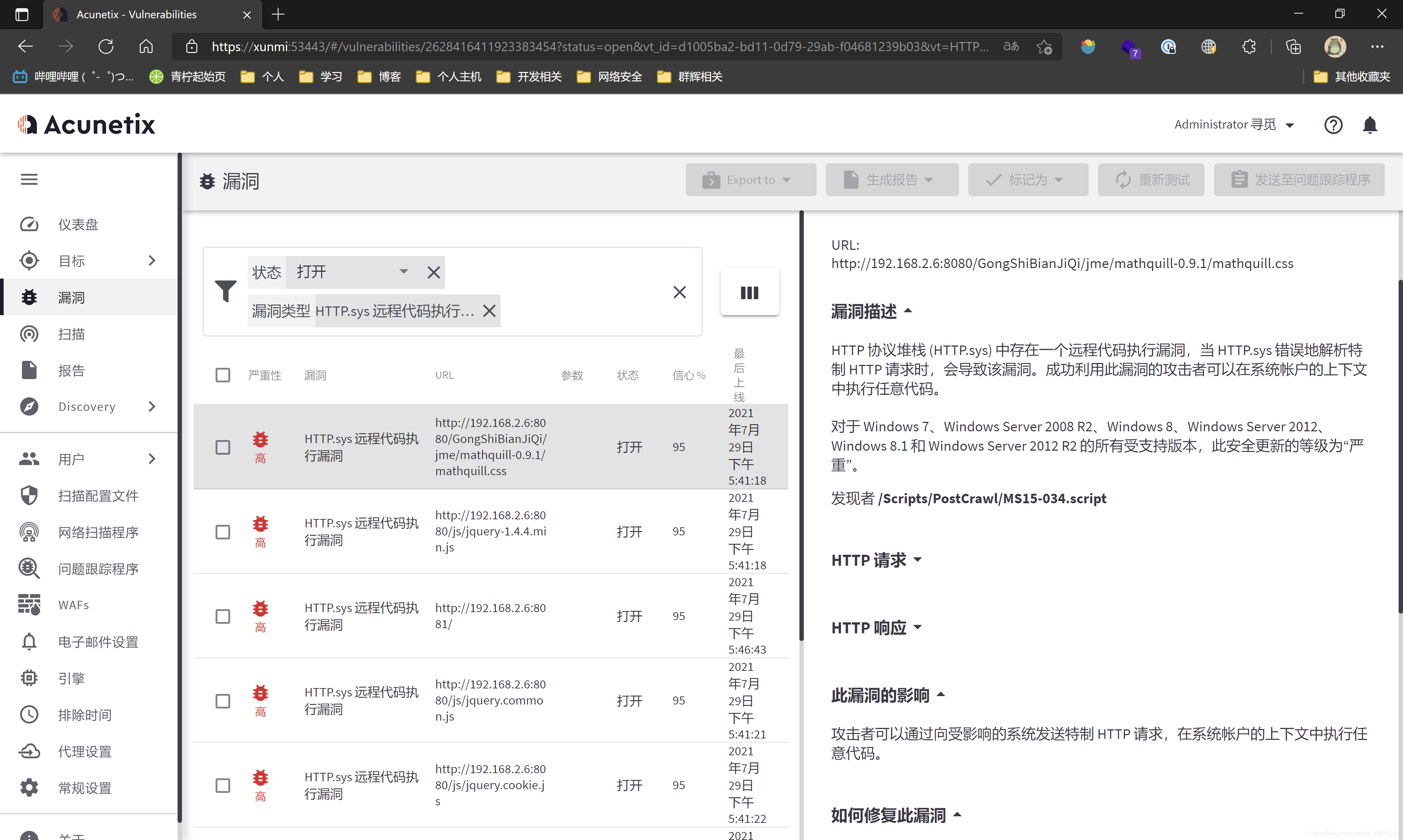This screenshot has width=1403, height=840.
Task: Click the clock icon for 排除时间
Action: tap(29, 714)
